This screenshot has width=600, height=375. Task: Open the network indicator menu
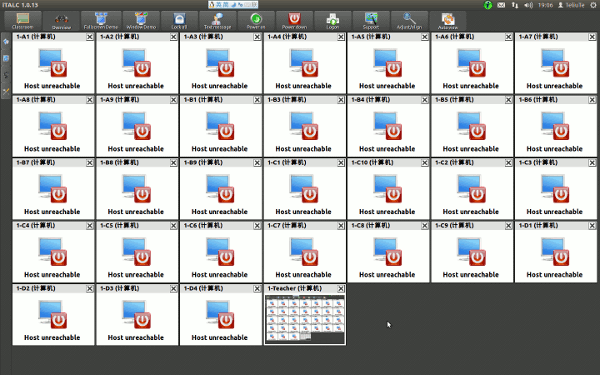[515, 5]
